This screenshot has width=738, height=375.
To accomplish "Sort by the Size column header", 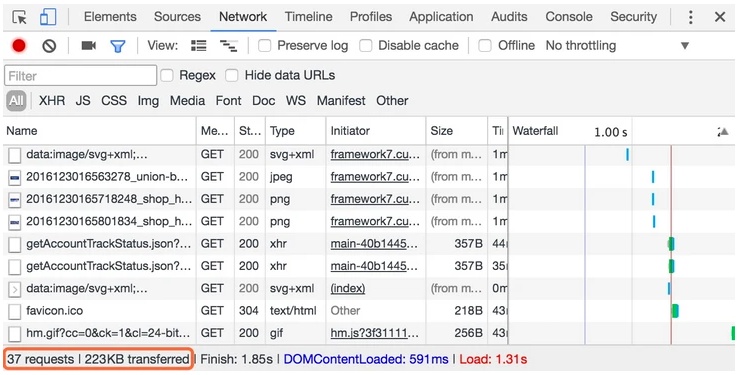I will pyautogui.click(x=457, y=131).
